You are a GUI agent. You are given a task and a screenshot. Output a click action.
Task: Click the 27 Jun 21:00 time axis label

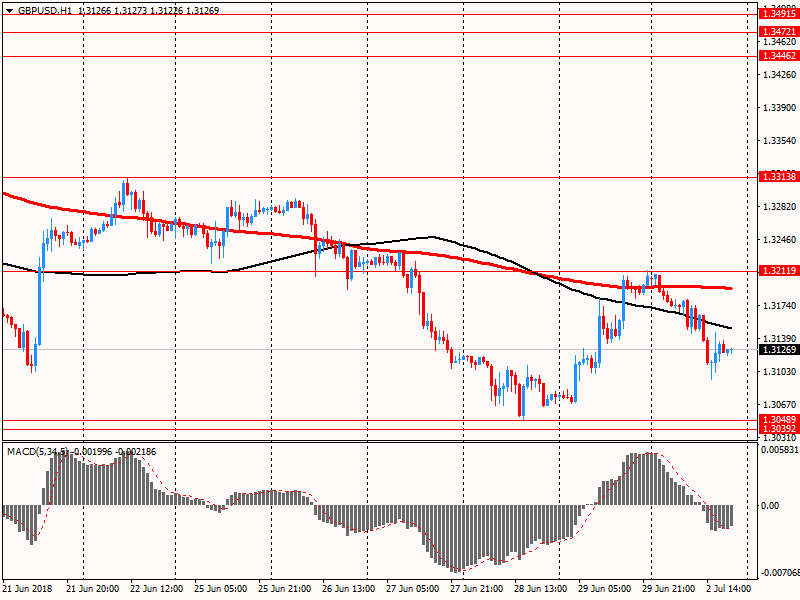pos(477,588)
